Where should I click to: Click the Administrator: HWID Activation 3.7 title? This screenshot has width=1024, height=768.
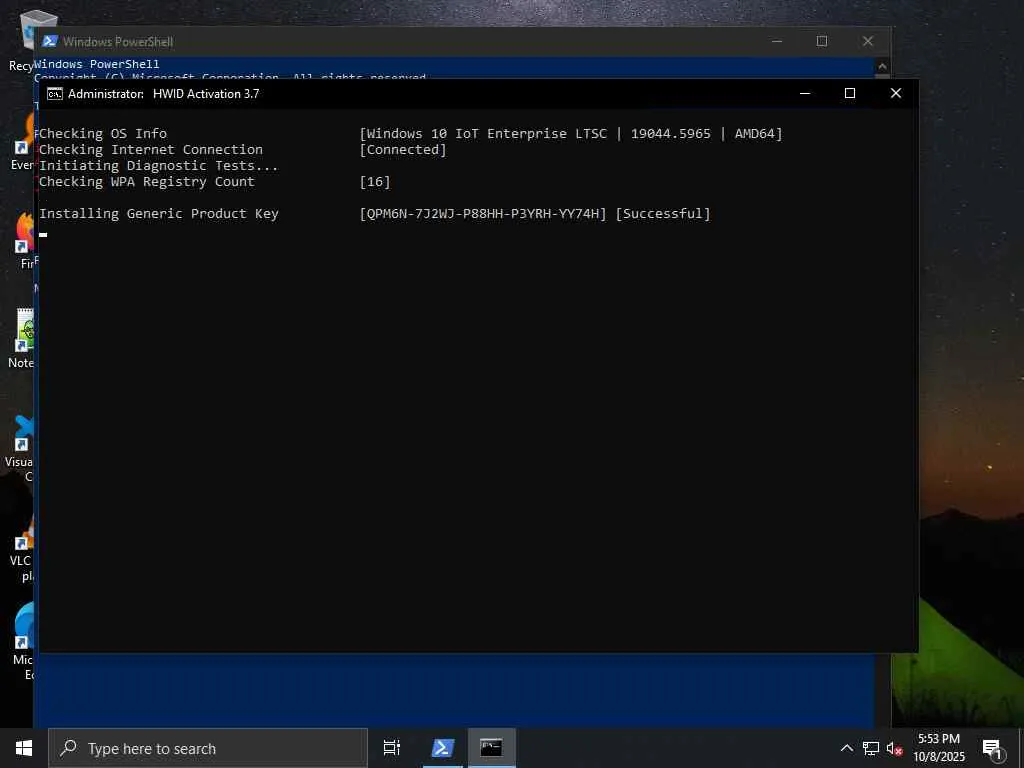pos(163,94)
